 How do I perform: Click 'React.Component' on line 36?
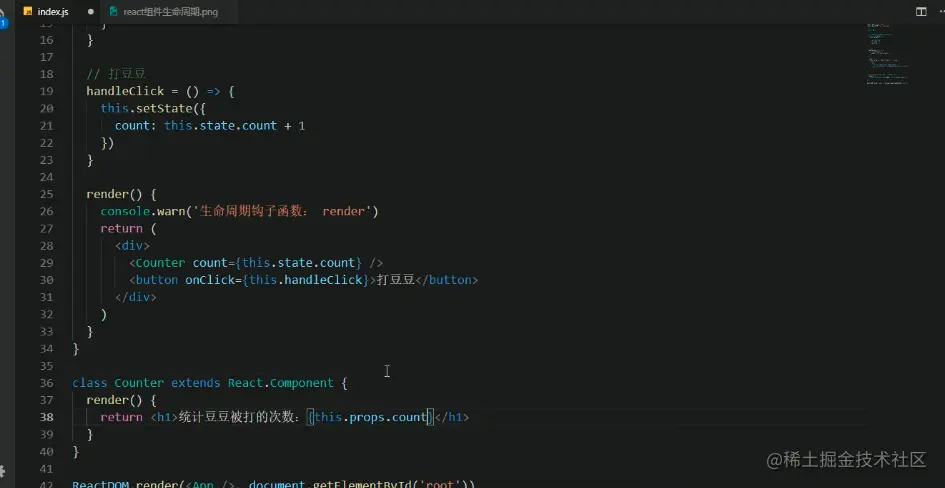tap(280, 383)
